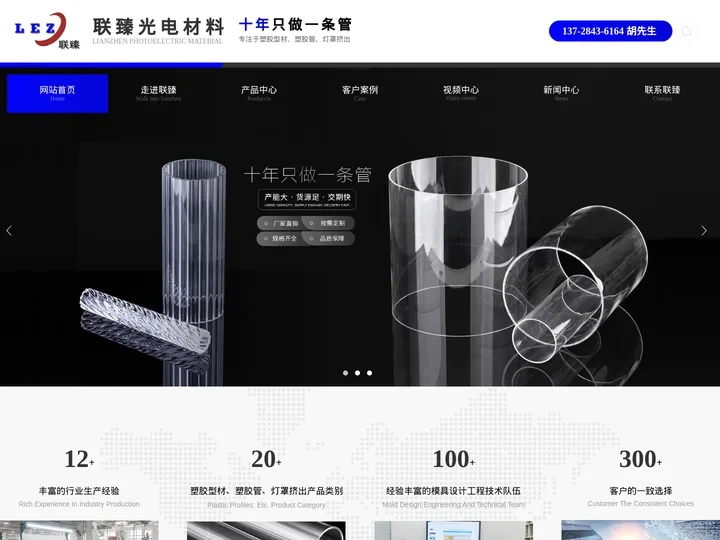Click 产能大·货源足·交期快 banner label
Image resolution: width=720 pixels, height=540 pixels.
(307, 200)
